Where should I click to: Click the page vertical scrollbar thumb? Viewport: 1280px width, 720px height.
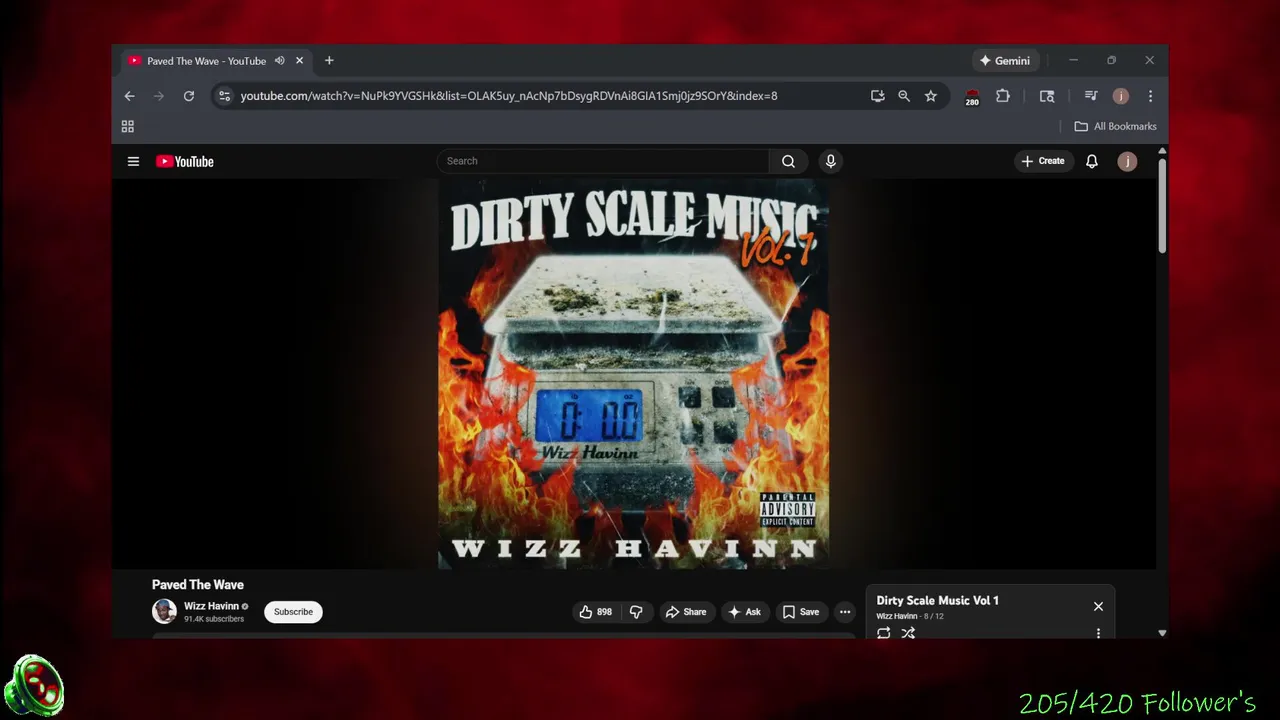click(1161, 205)
